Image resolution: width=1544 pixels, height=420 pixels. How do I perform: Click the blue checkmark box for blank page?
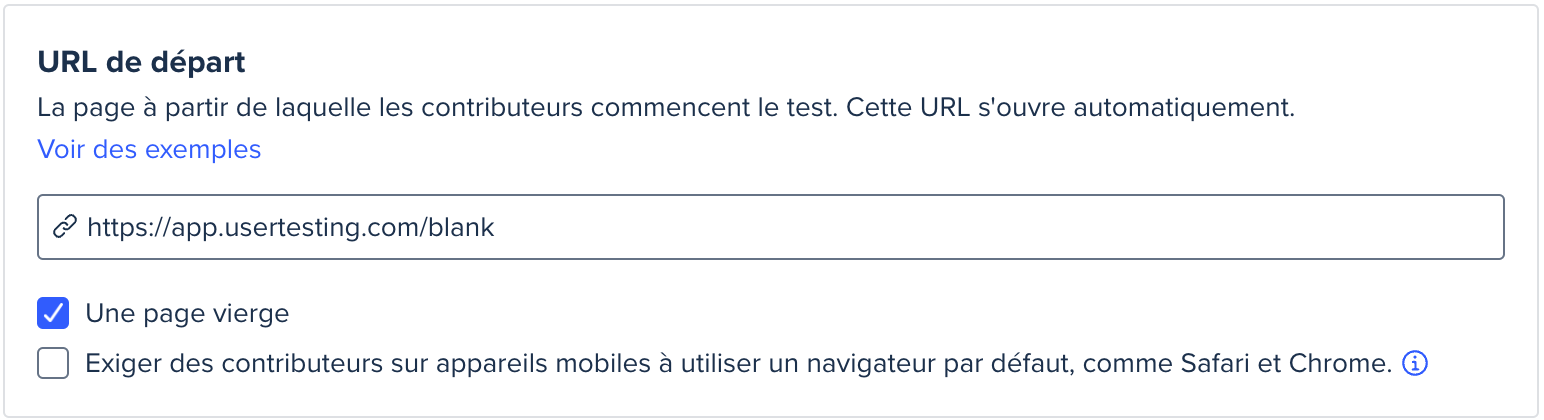[53, 313]
